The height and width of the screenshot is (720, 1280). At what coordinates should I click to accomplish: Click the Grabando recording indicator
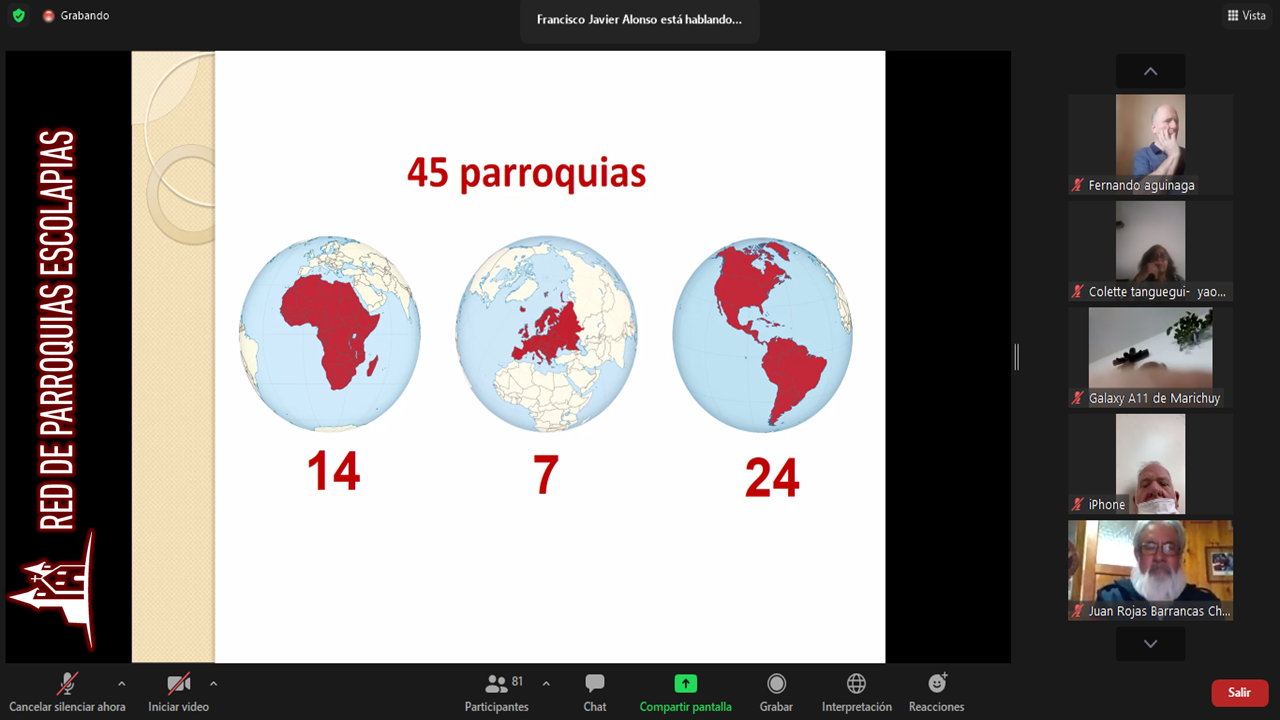click(76, 16)
